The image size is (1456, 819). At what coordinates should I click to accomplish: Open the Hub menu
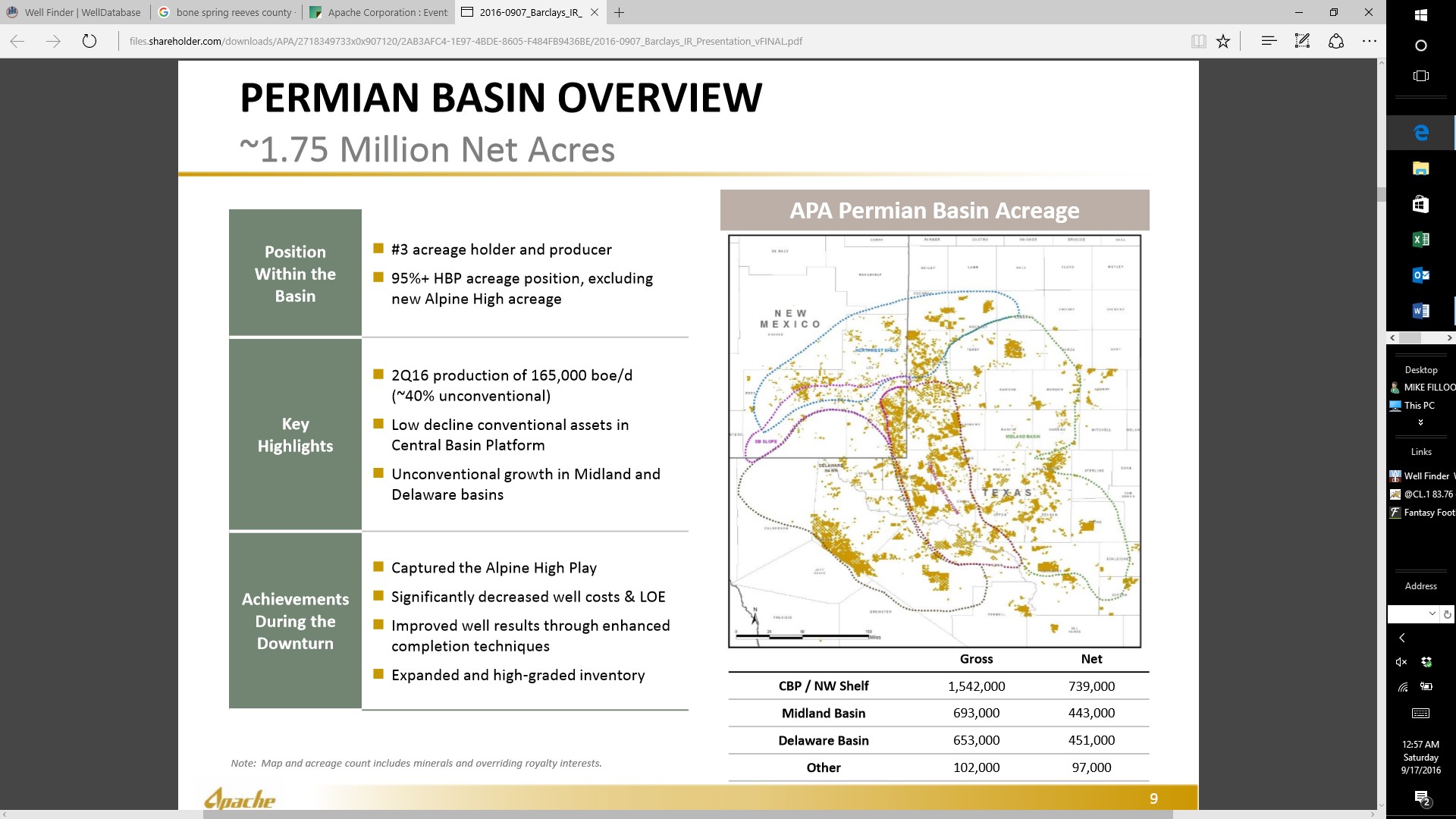coord(1269,42)
